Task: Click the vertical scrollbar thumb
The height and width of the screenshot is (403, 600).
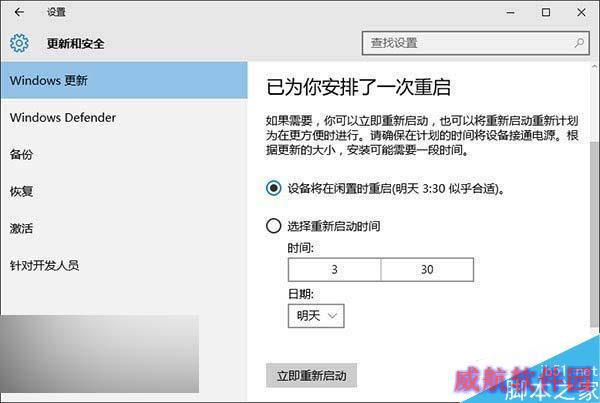Action: [x=595, y=234]
